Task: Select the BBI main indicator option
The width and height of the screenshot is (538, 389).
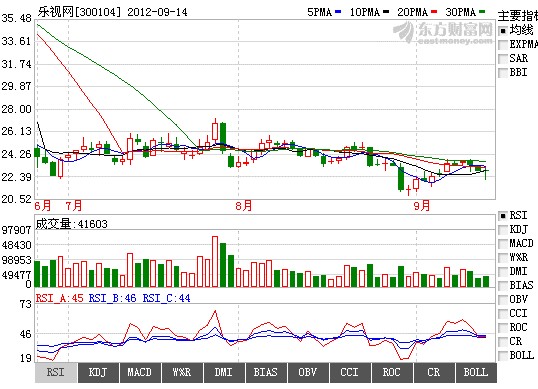Action: [x=503, y=73]
